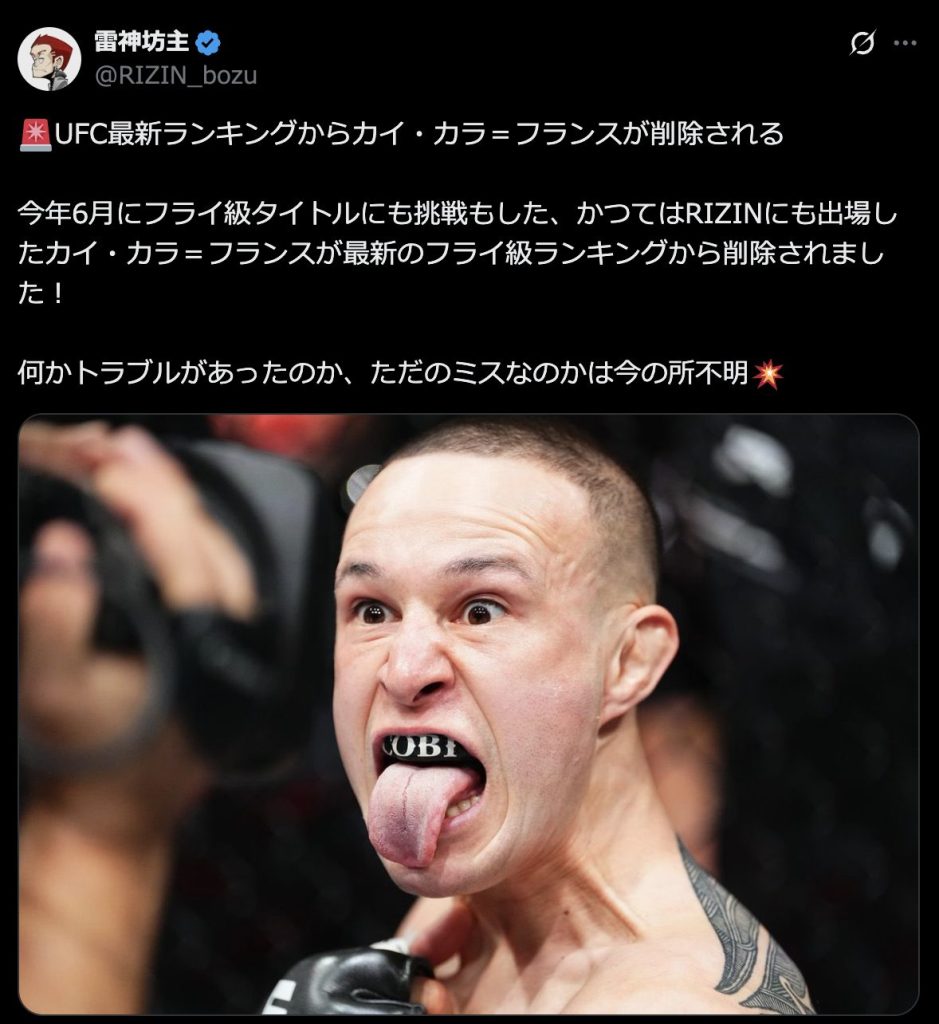939x1024 pixels.
Task: Click the fighter's black mouthguard in photo
Action: 425,748
